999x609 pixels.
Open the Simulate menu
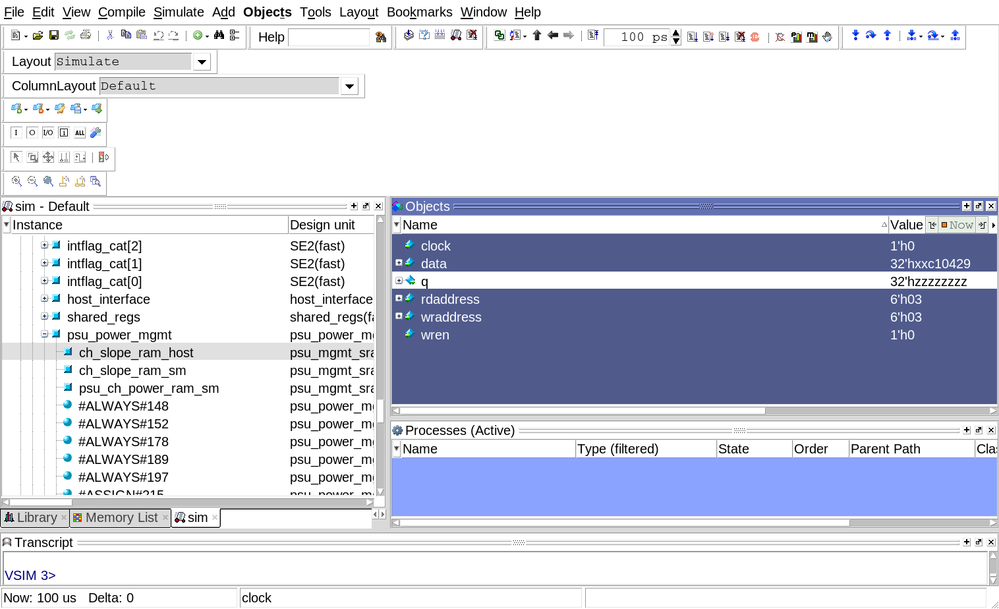178,12
